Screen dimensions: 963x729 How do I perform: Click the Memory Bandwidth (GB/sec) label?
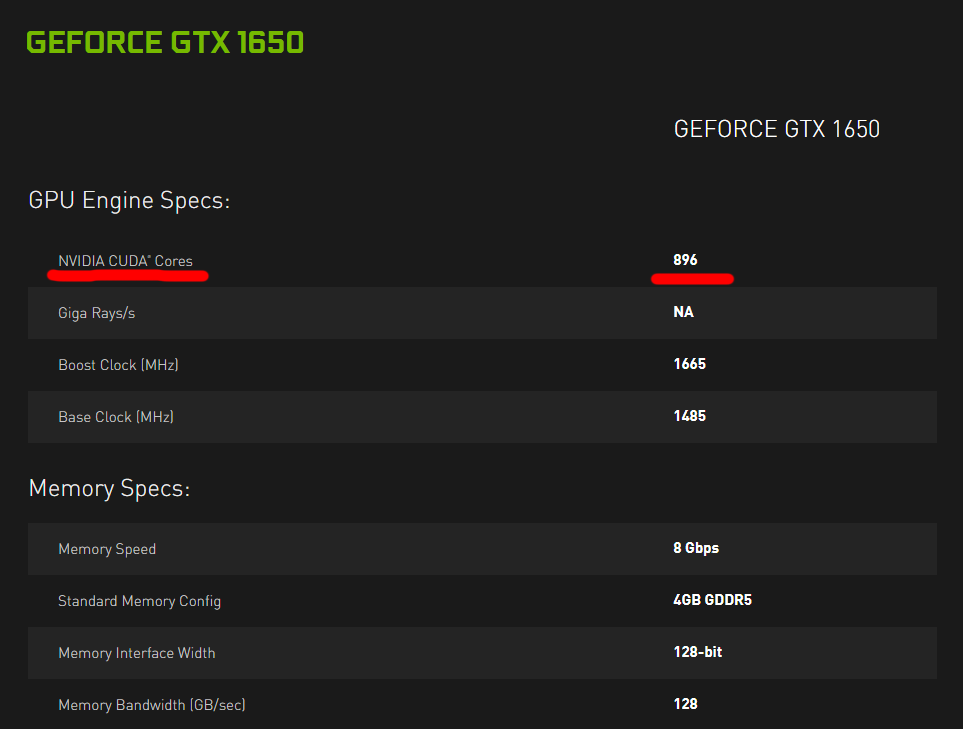(152, 705)
